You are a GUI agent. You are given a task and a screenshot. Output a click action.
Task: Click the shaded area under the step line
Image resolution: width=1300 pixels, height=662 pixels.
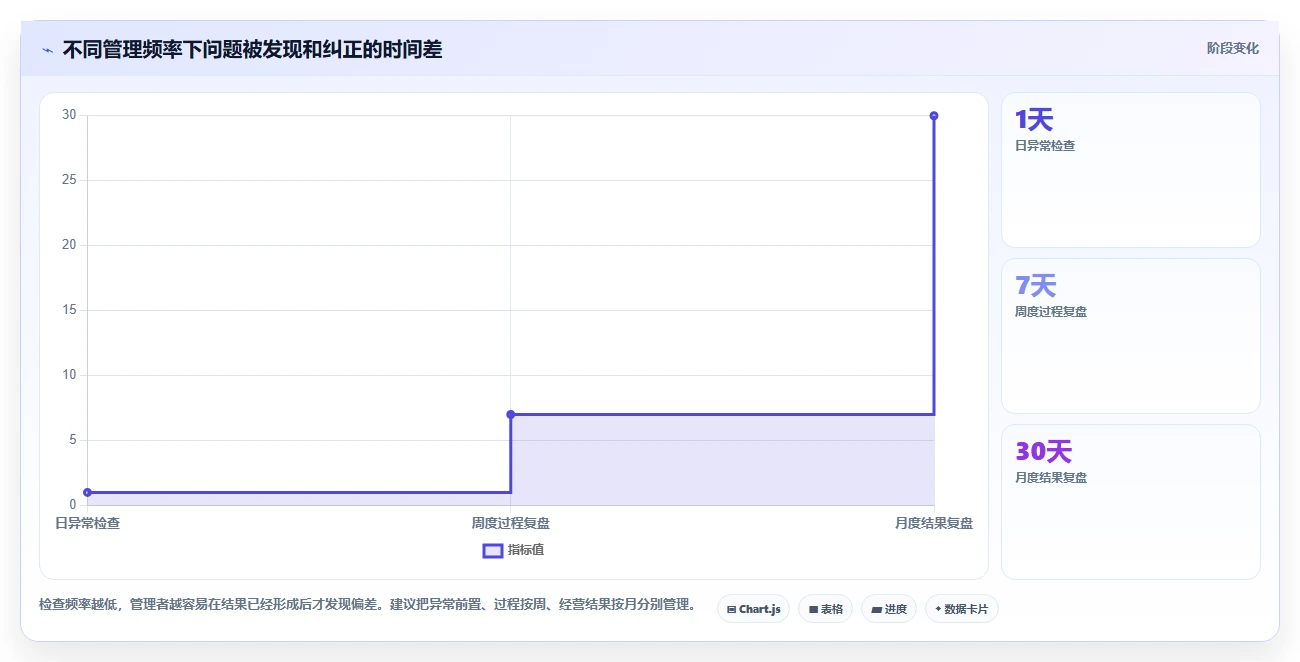[722, 460]
